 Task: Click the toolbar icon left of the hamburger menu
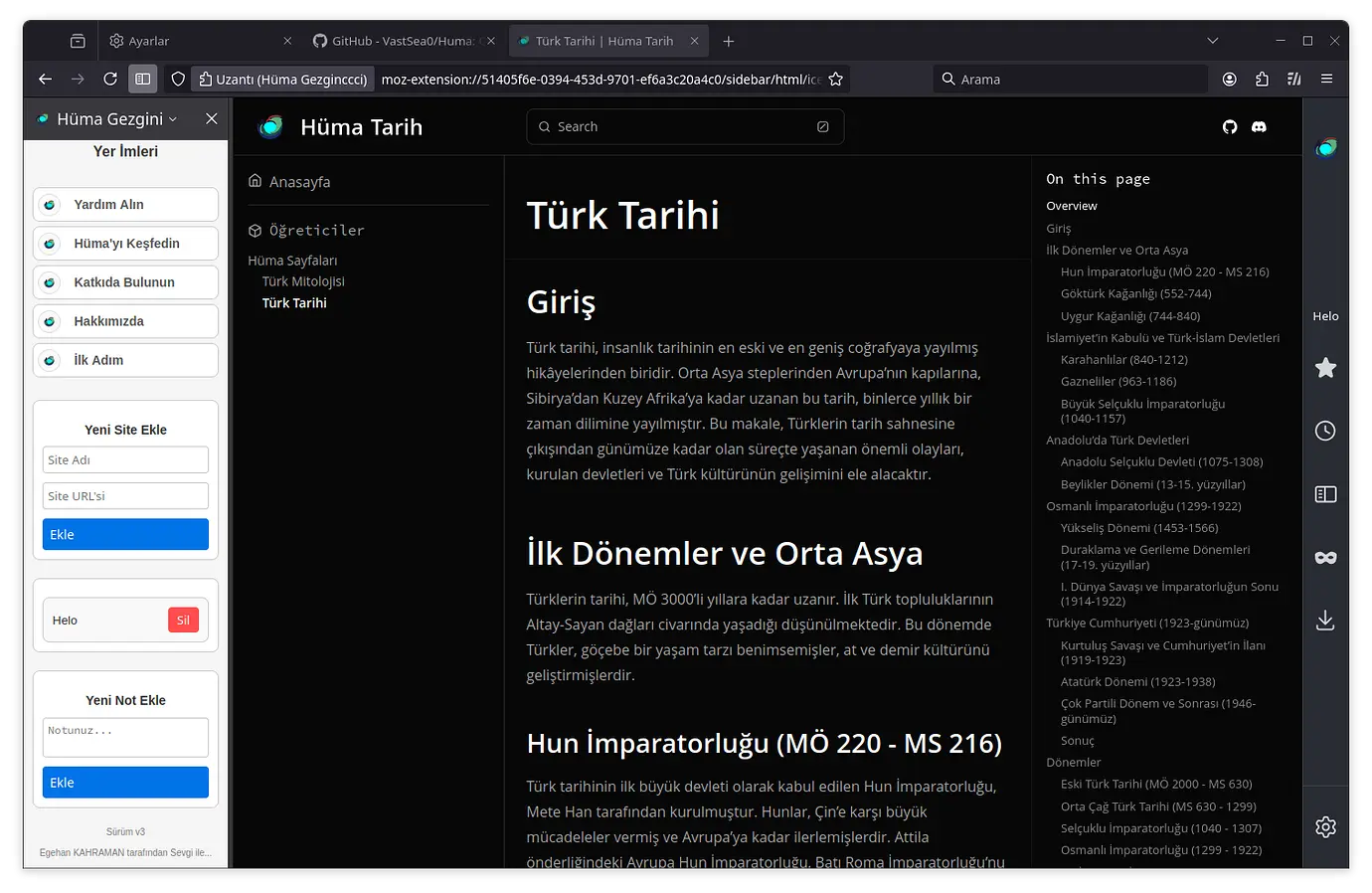[x=1294, y=79]
